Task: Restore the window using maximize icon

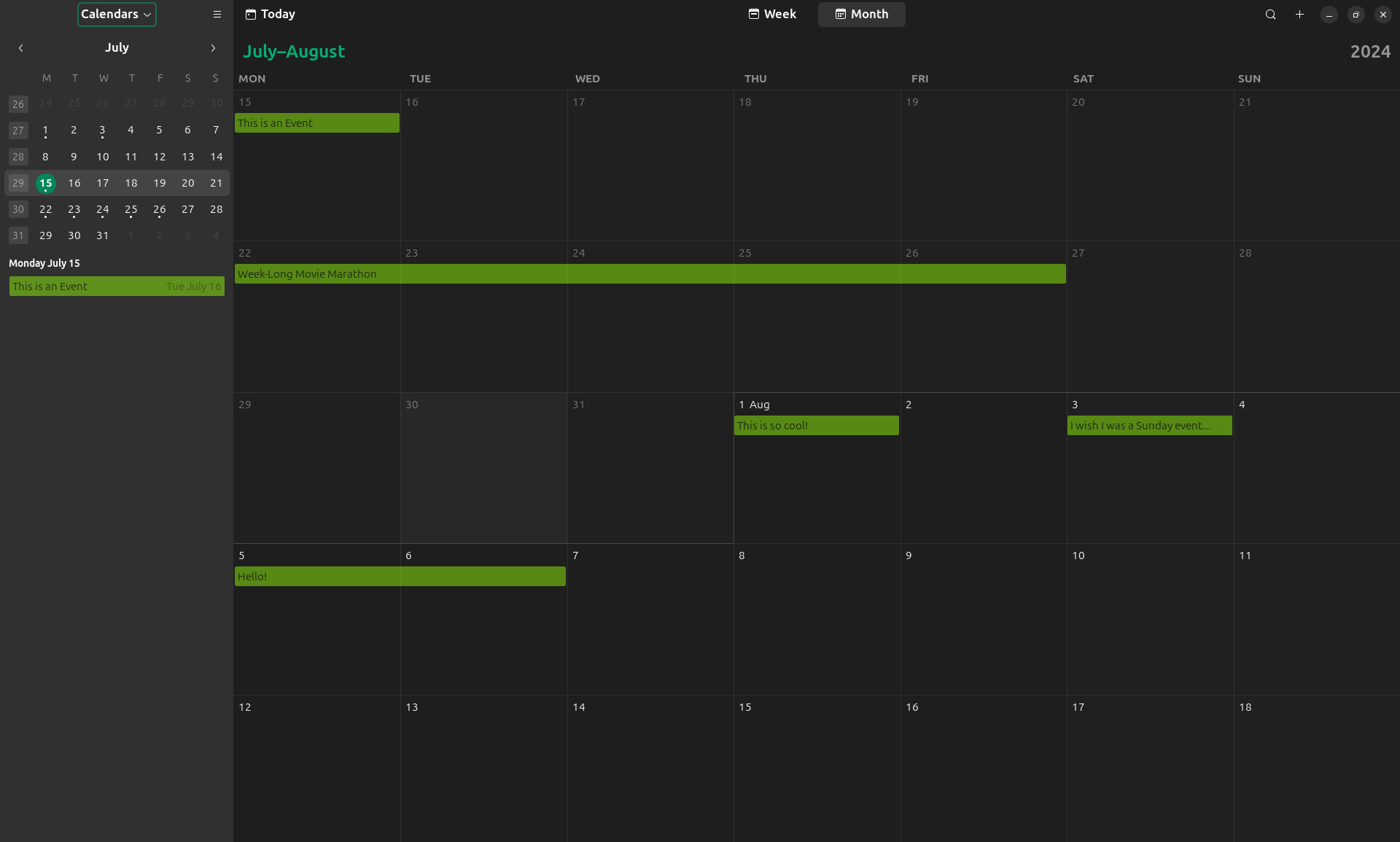Action: pyautogui.click(x=1356, y=15)
